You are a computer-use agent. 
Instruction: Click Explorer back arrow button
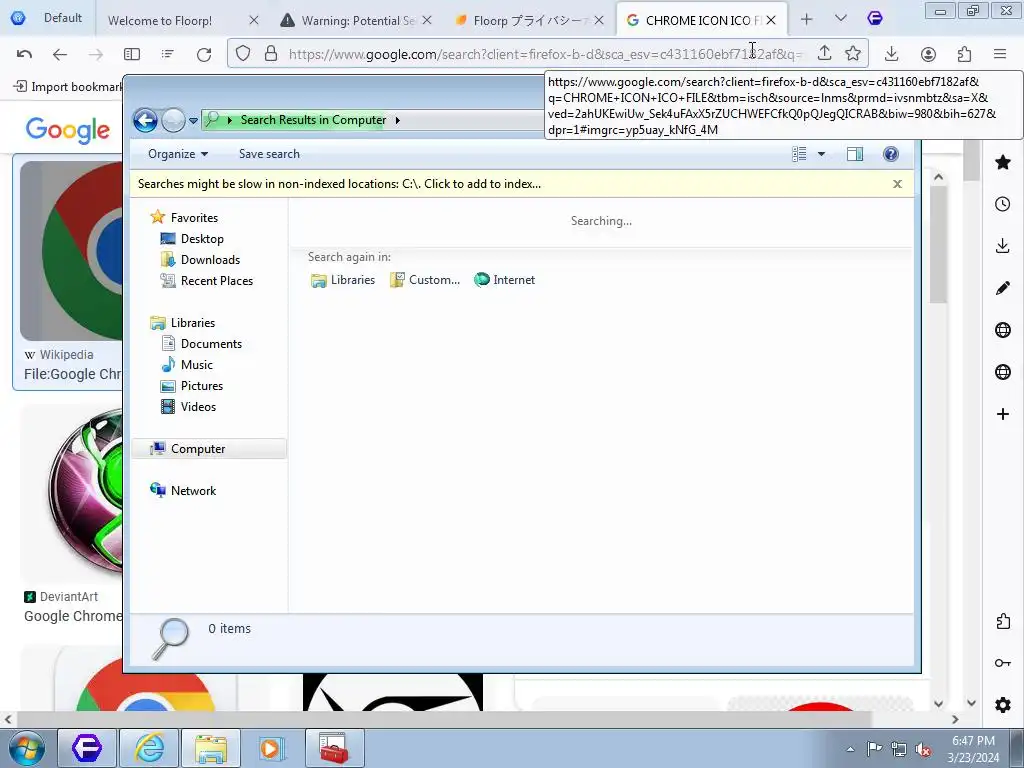(145, 120)
